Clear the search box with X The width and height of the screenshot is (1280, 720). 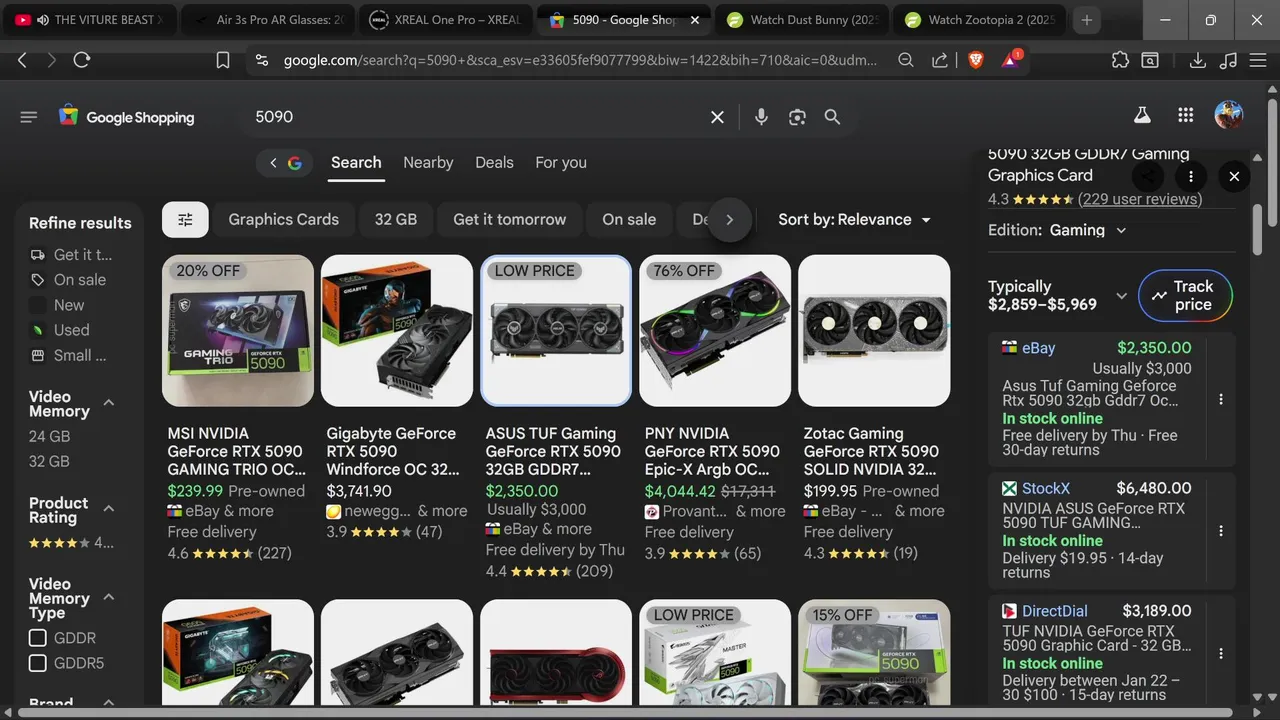point(717,117)
